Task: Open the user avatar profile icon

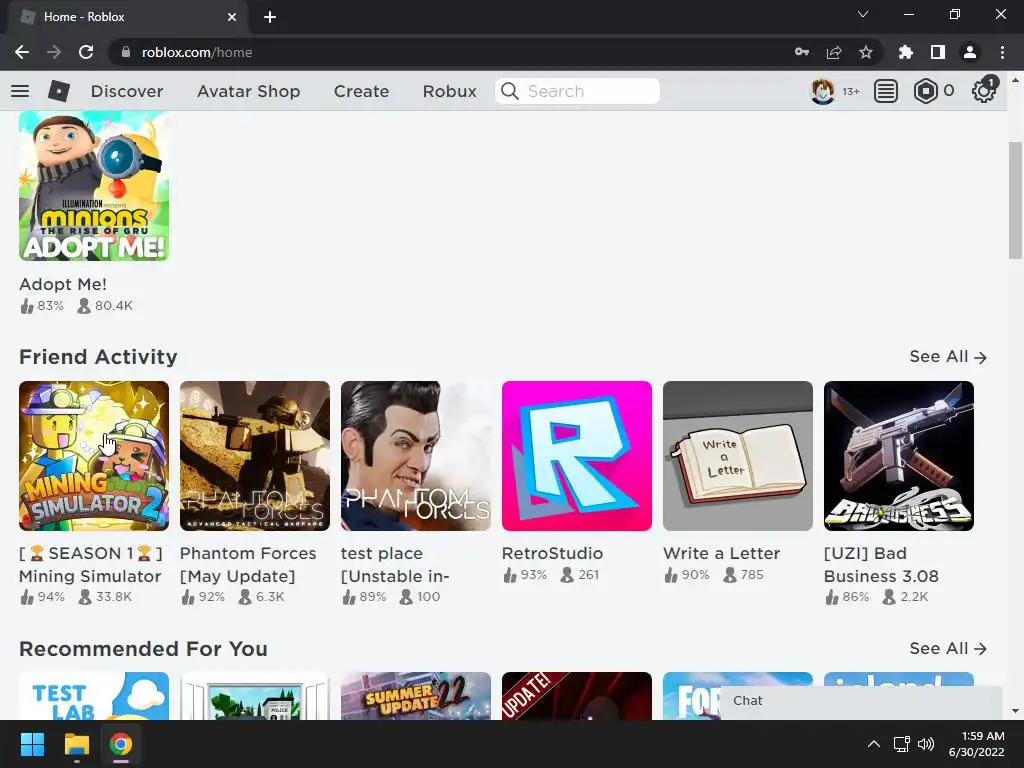Action: click(822, 91)
